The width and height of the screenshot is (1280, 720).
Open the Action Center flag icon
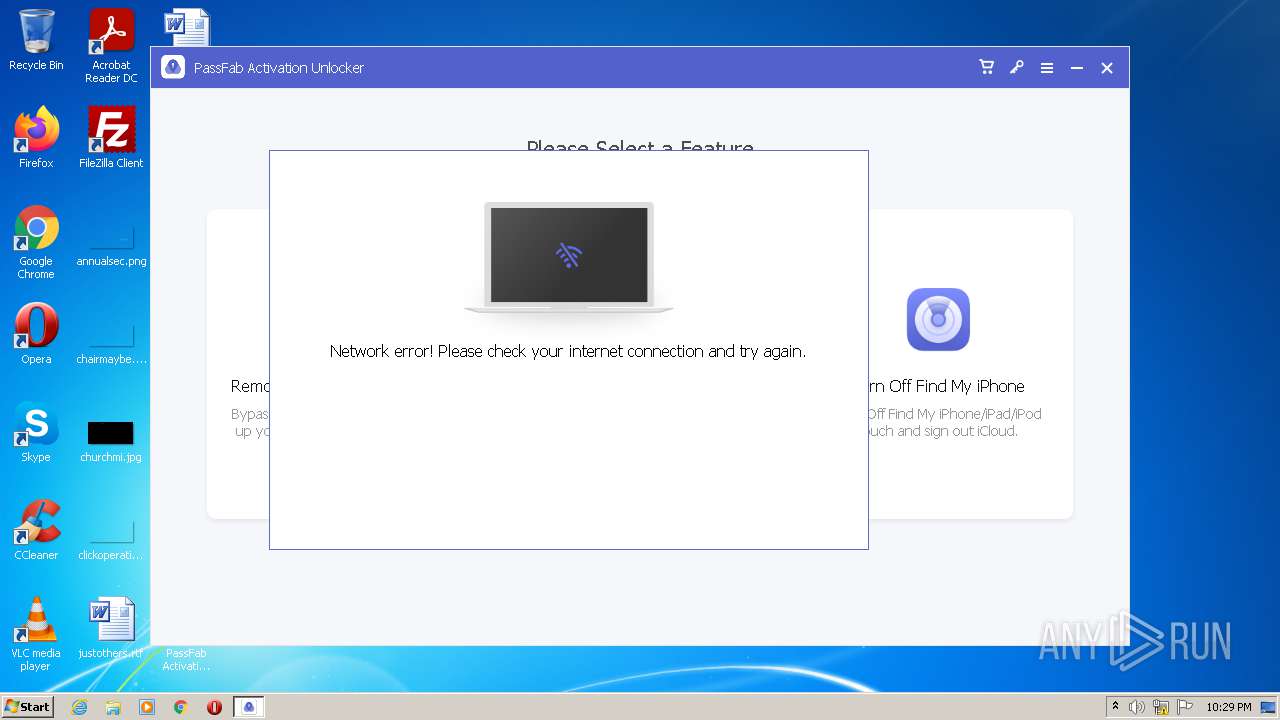[x=1185, y=707]
